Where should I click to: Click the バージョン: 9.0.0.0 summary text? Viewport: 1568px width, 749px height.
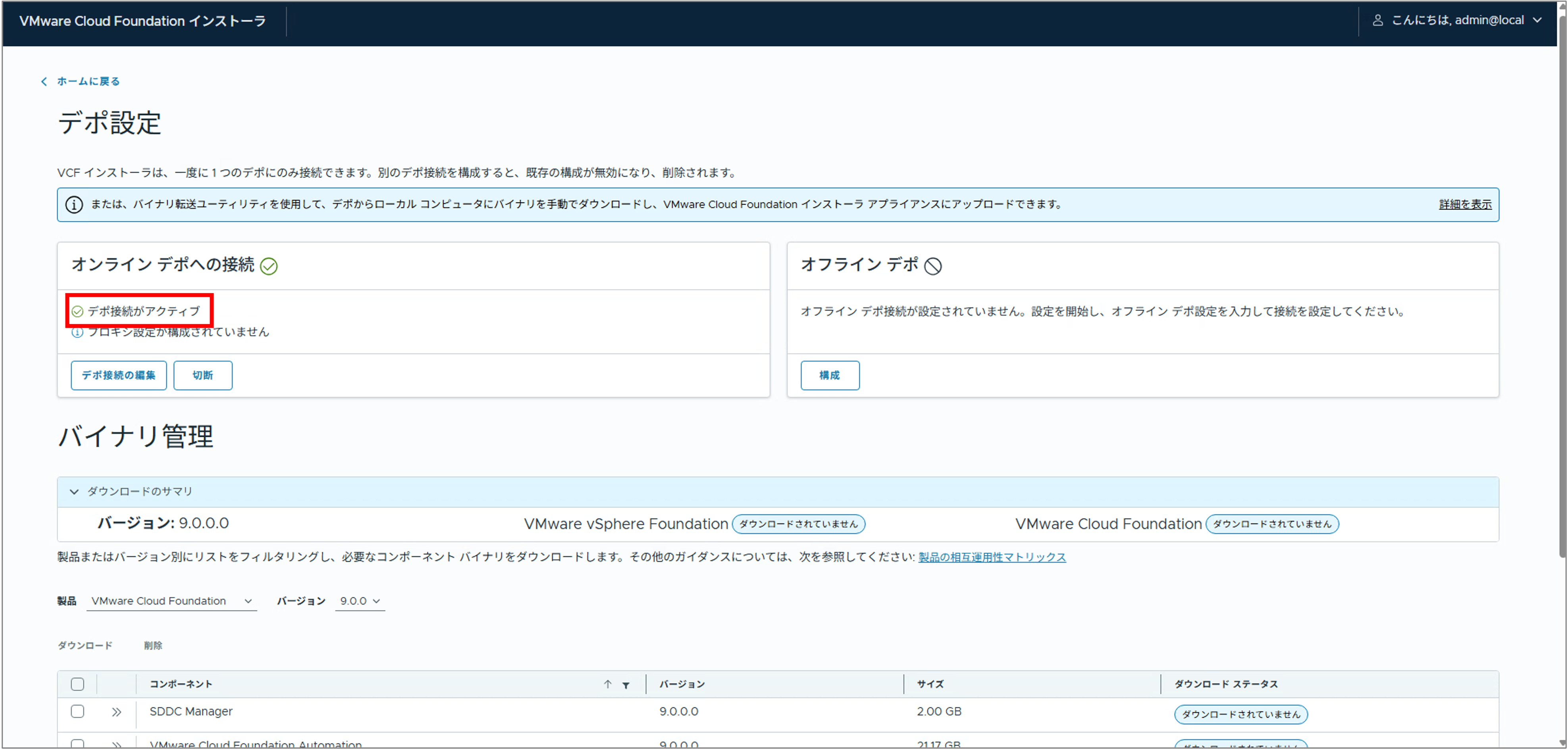[163, 523]
